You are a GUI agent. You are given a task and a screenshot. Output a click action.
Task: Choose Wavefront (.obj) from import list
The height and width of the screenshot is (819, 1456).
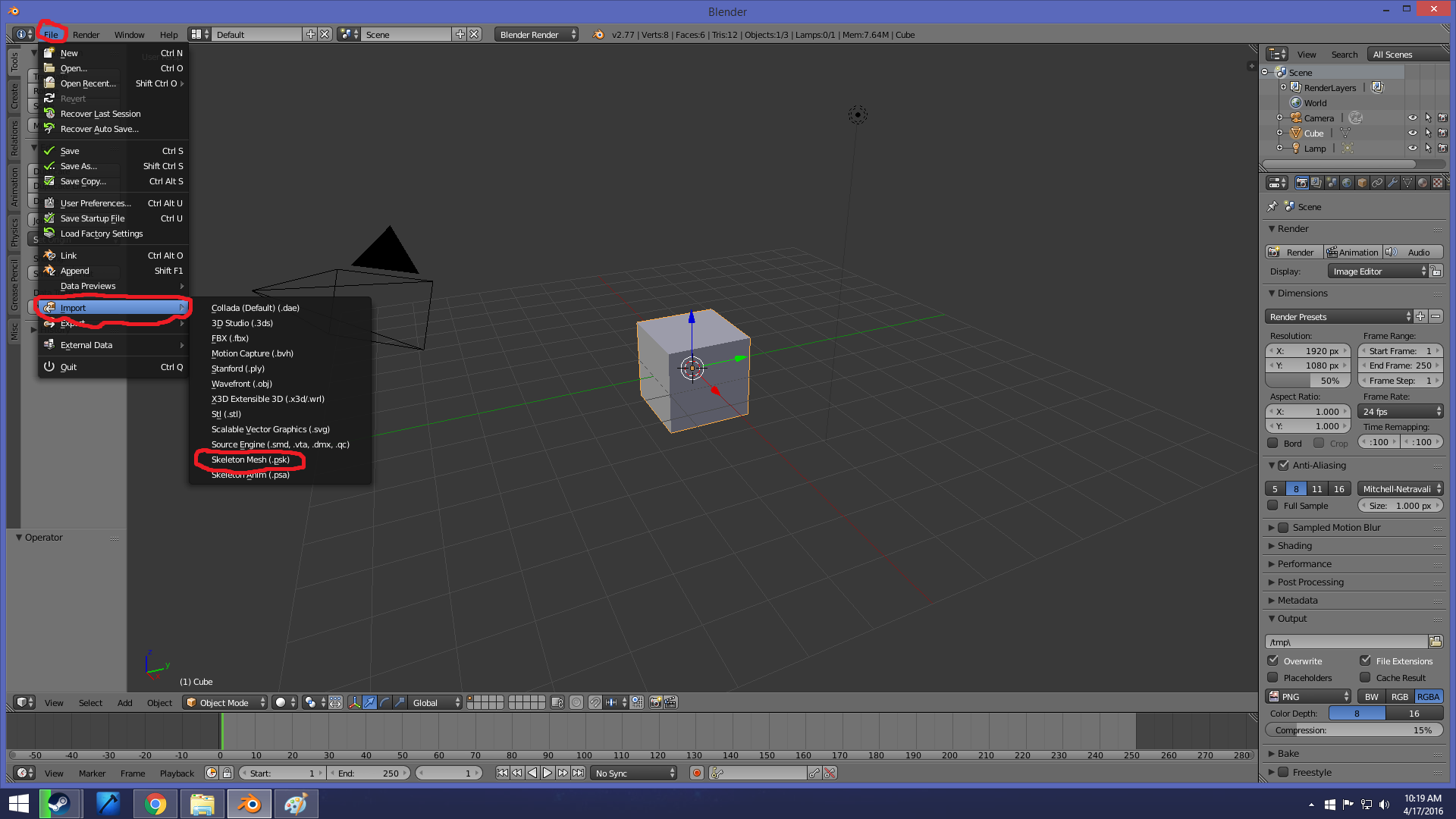pyautogui.click(x=241, y=384)
